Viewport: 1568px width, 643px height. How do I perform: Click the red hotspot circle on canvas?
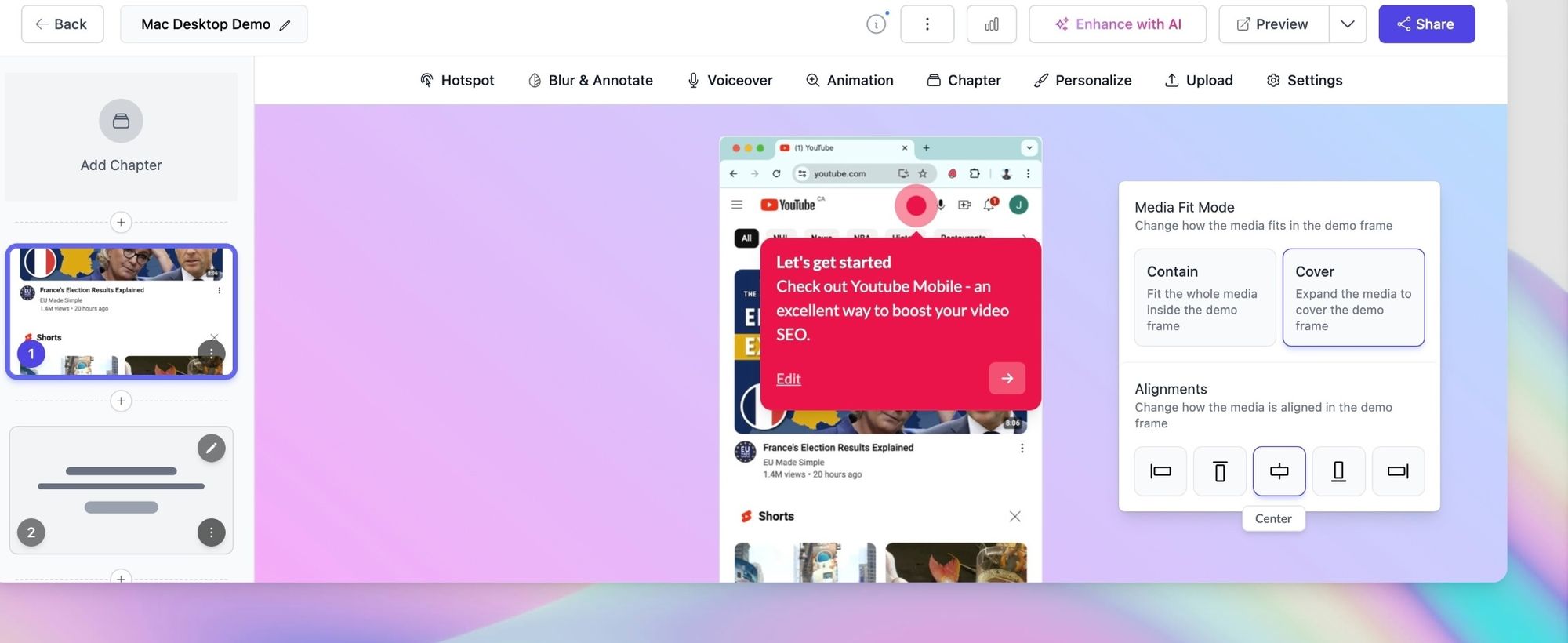pos(916,205)
